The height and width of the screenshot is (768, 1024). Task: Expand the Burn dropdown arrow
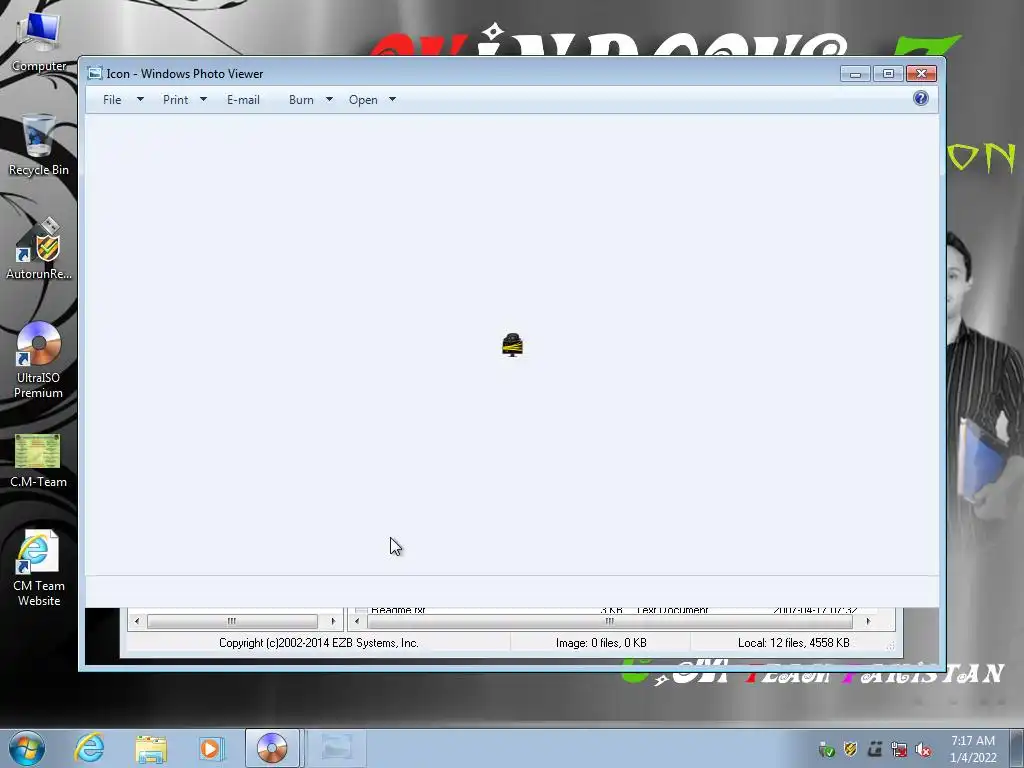point(329,99)
